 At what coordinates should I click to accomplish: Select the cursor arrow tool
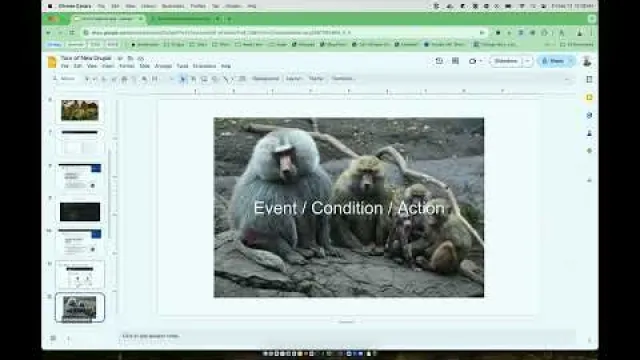point(182,79)
